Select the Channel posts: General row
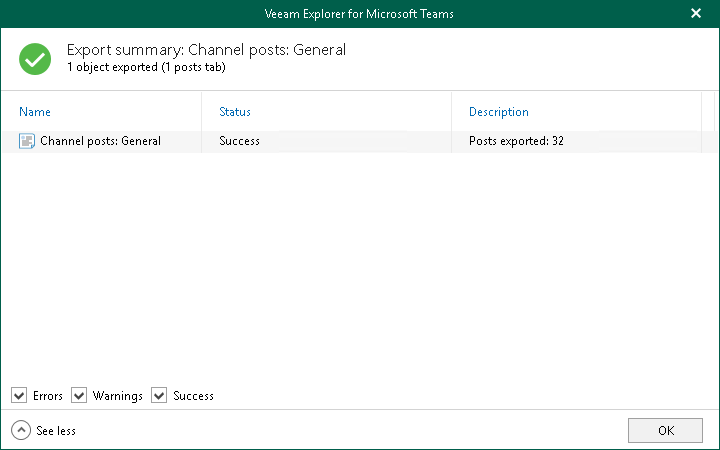Screen dimensions: 720x450 (100, 141)
